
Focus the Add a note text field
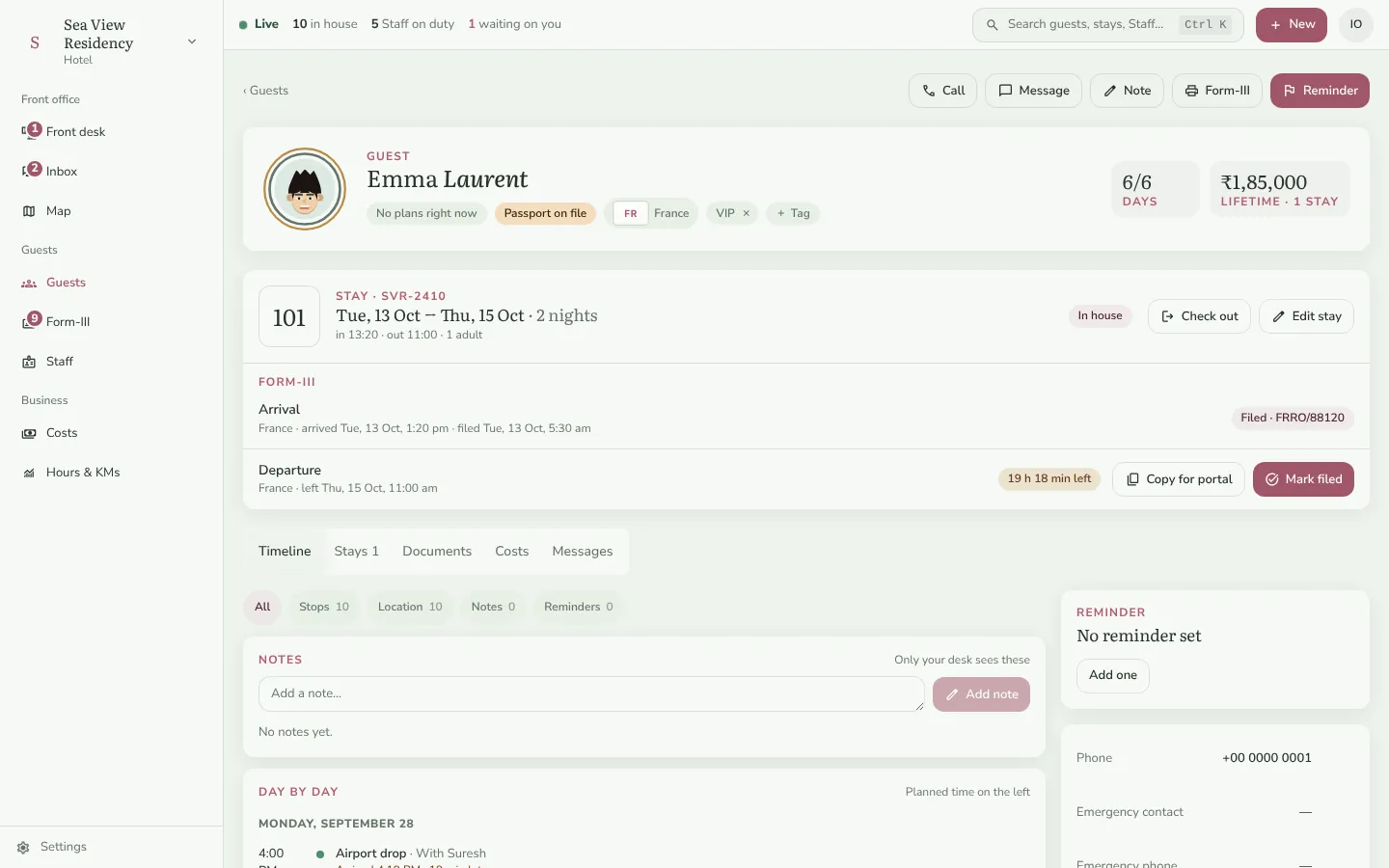point(591,694)
